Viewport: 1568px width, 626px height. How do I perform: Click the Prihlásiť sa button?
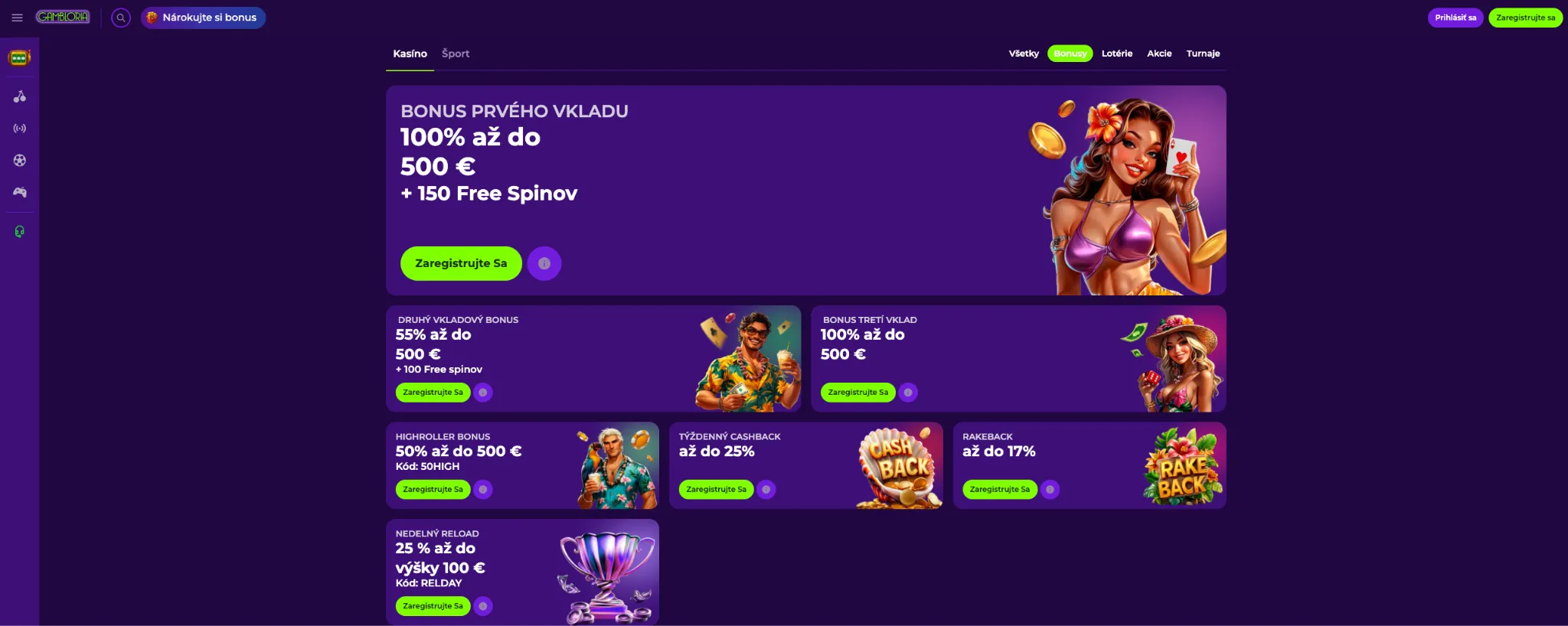(x=1455, y=18)
